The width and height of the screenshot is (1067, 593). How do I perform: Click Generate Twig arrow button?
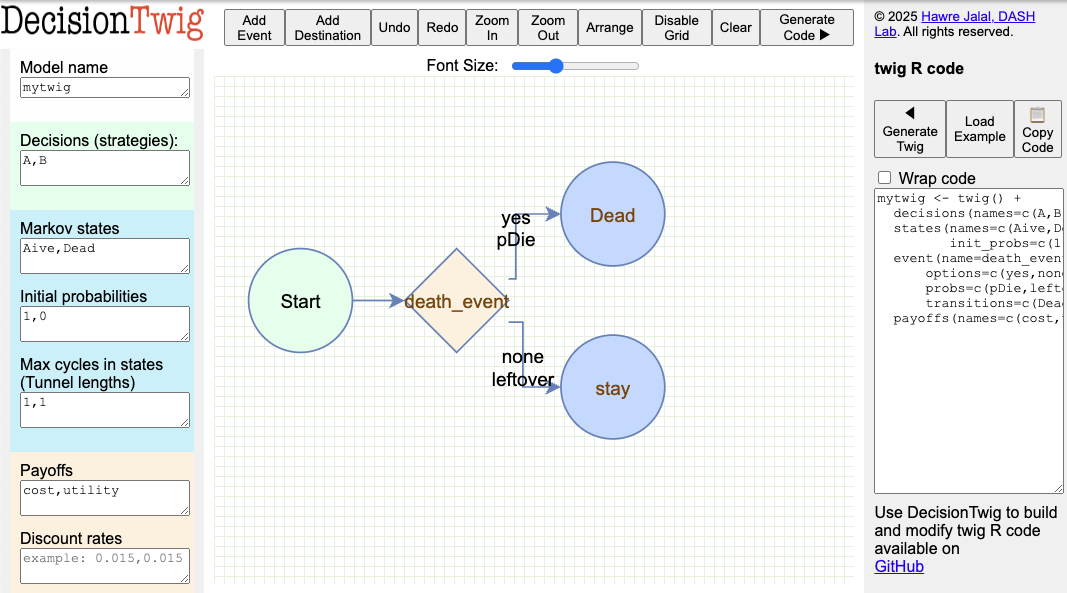(x=909, y=129)
